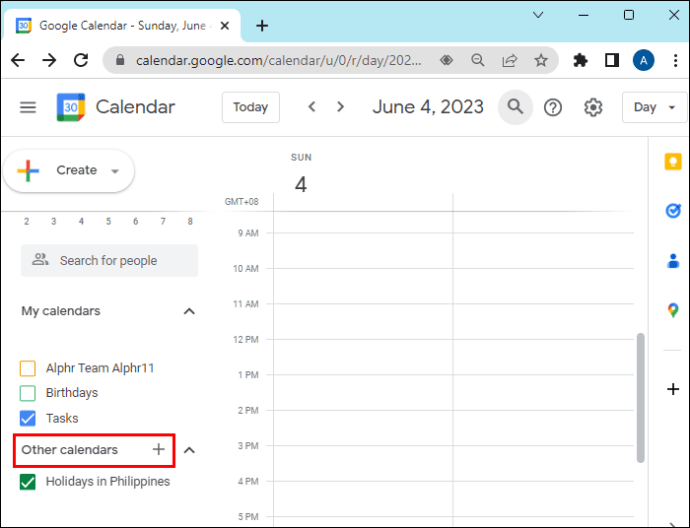Click the GMT+08 timezone label
The height and width of the screenshot is (528, 690).
242,202
